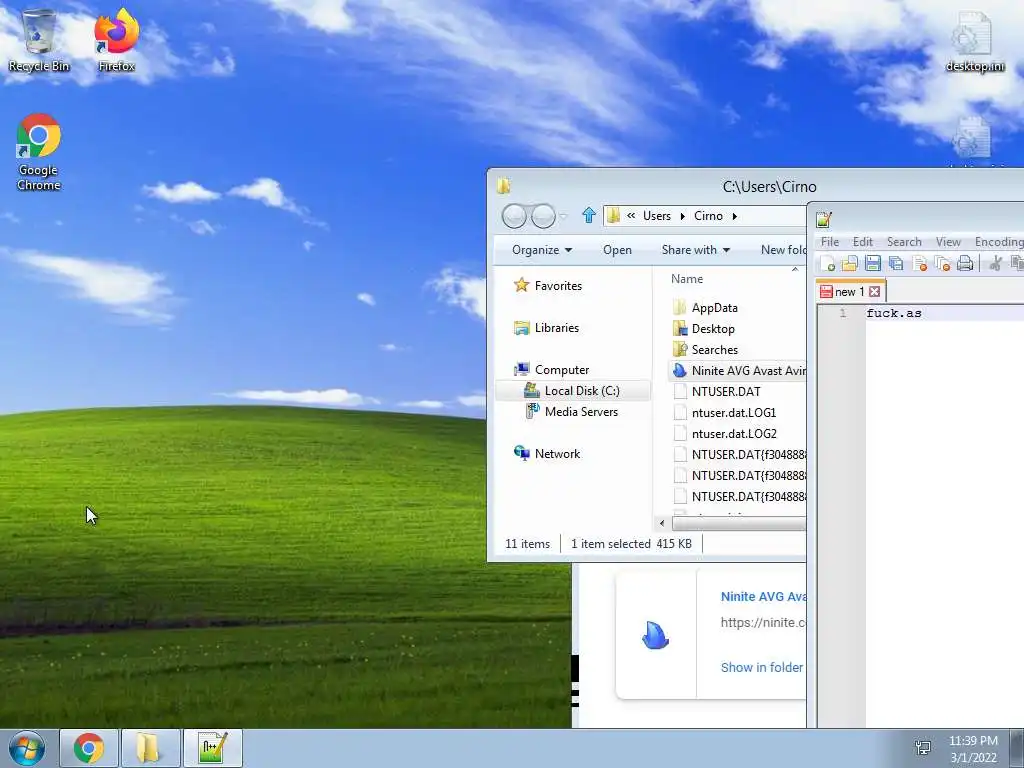The height and width of the screenshot is (768, 1024).
Task: Open the Recycle Bin desktop icon
Action: point(39,39)
